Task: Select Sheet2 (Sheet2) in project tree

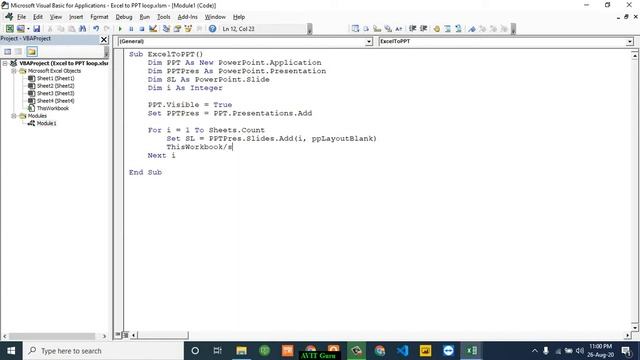Action: pos(56,86)
